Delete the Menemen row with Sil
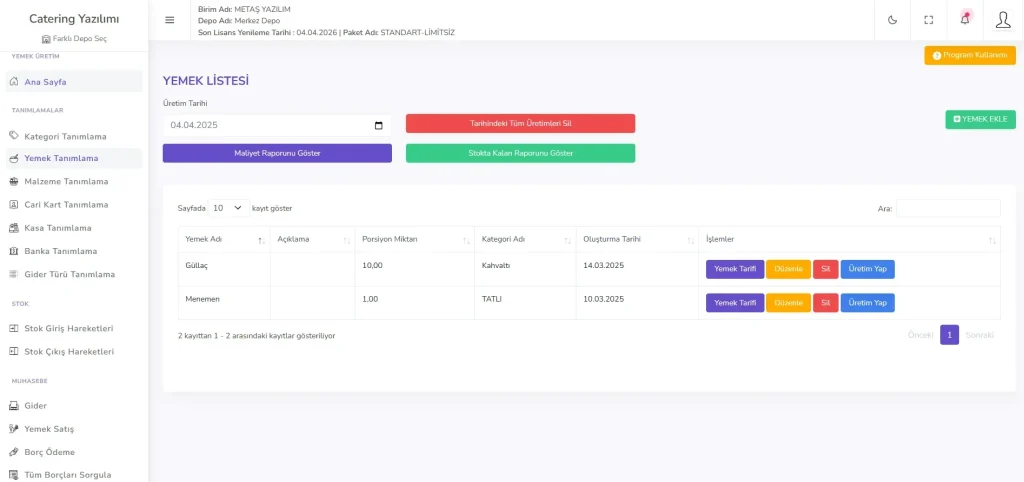Image resolution: width=1024 pixels, height=482 pixels. 825,303
